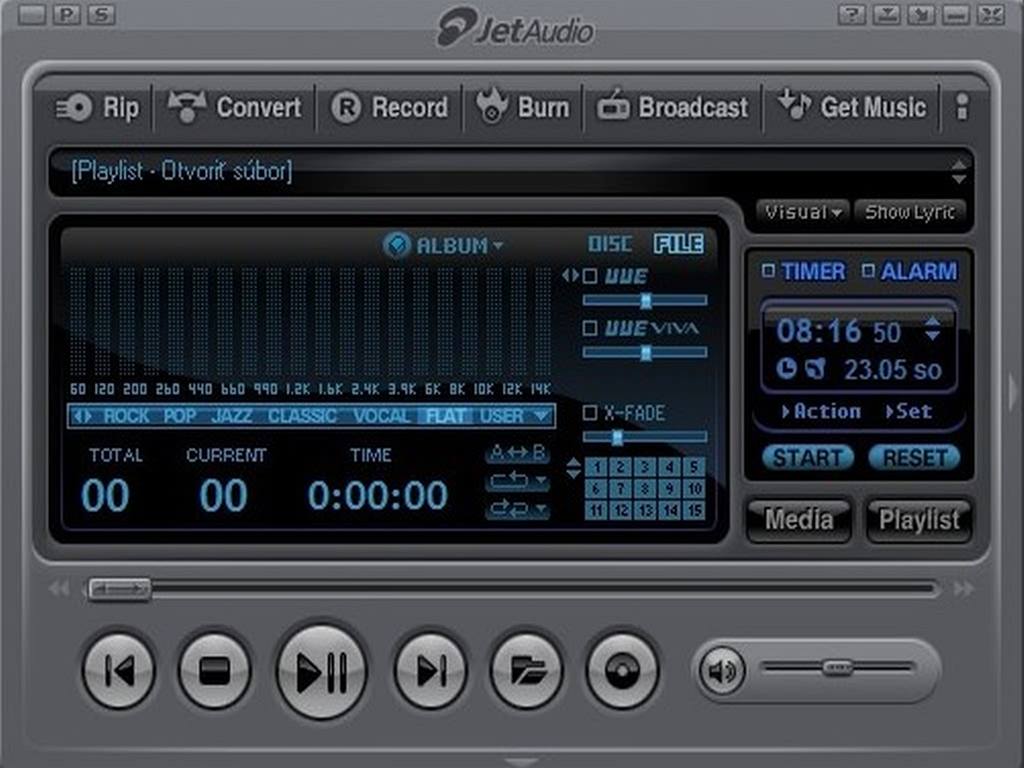Screen dimensions: 1024x768
Task: Expand the bottom panel arrow
Action: 521,761
